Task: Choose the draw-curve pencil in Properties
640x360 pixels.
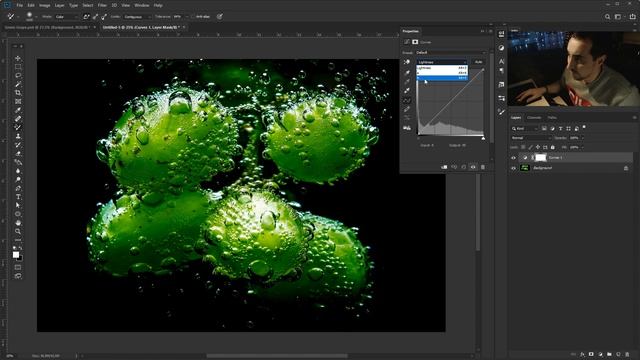Action: pyautogui.click(x=407, y=109)
